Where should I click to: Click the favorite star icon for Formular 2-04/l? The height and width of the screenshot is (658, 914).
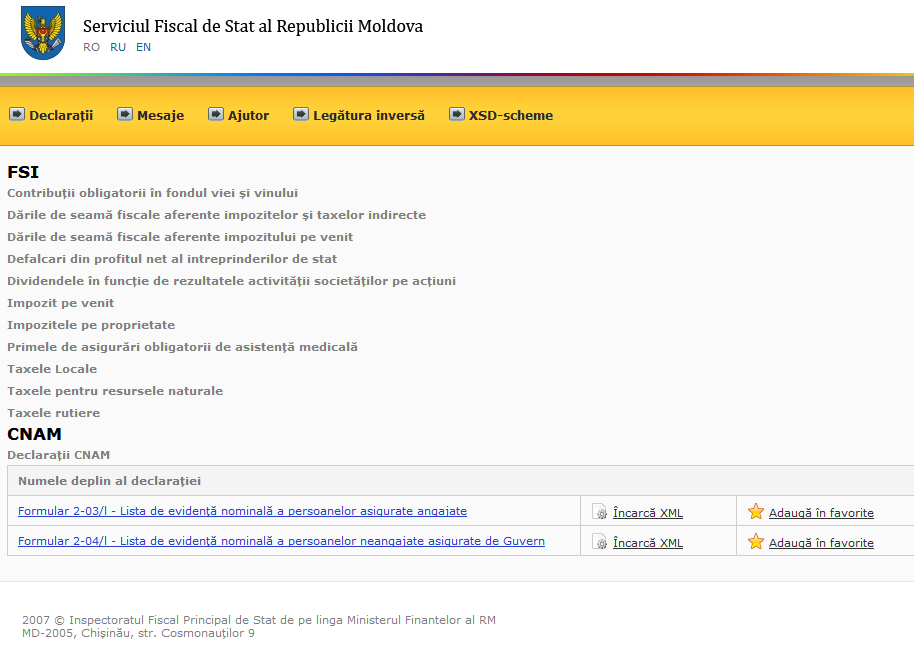click(x=756, y=542)
